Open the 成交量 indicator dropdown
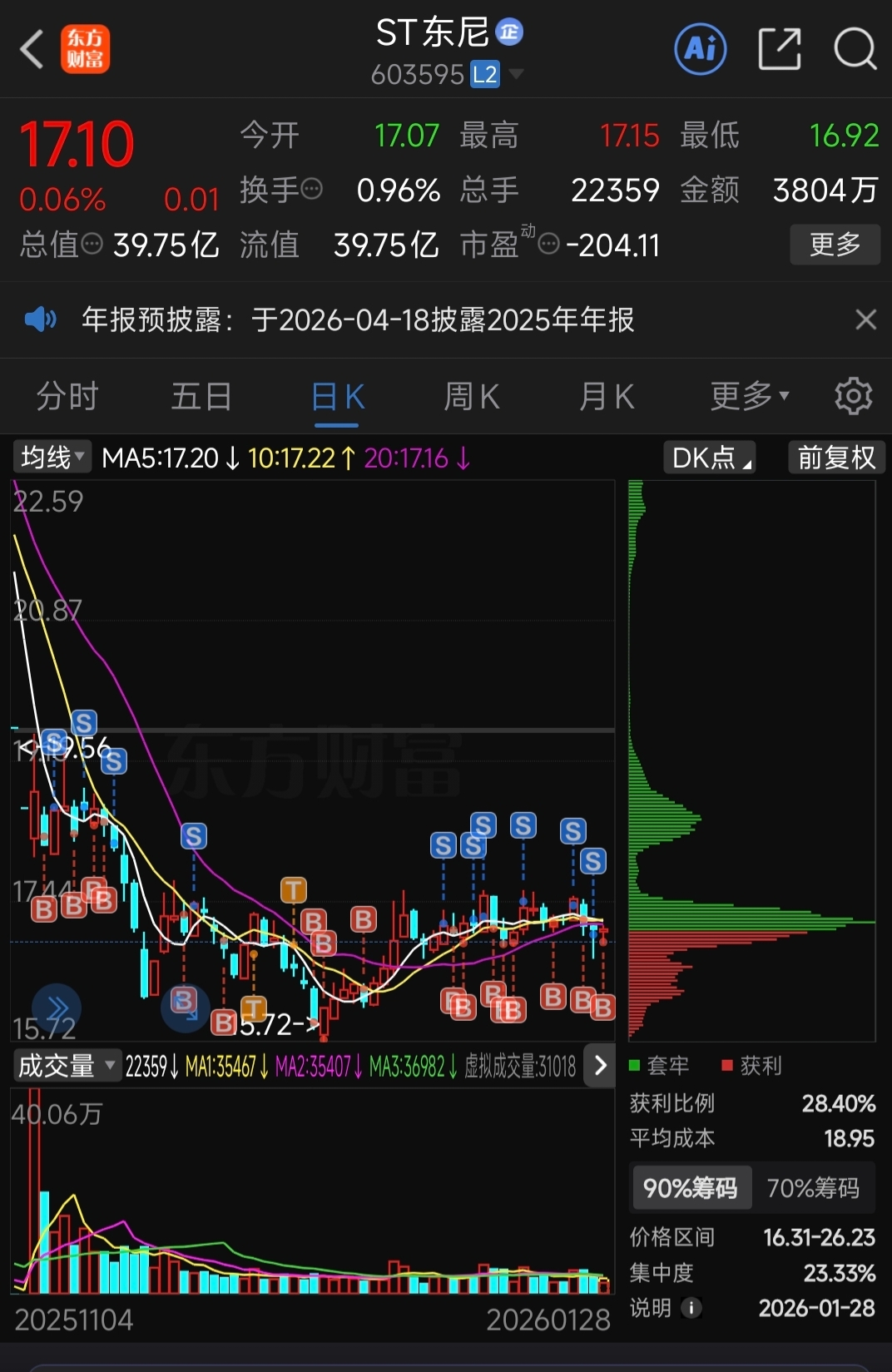This screenshot has height=1372, width=892. click(x=67, y=1066)
